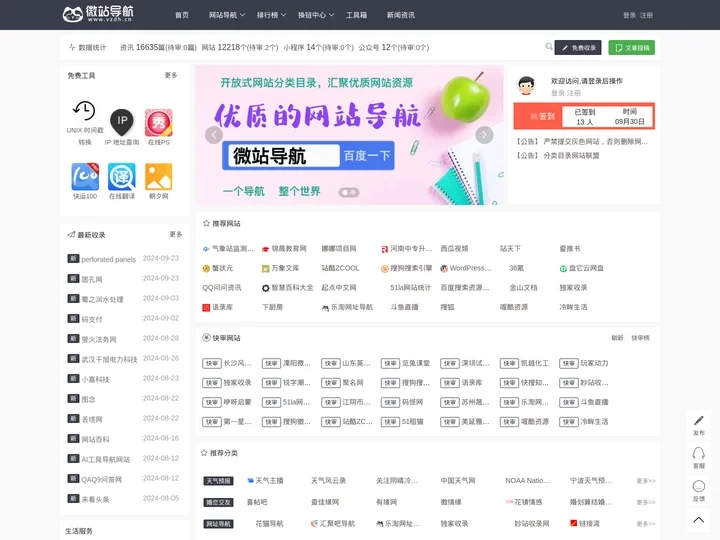This screenshot has width=720, height=540.
Task: Open the perforated panels listing
Action: point(109,259)
